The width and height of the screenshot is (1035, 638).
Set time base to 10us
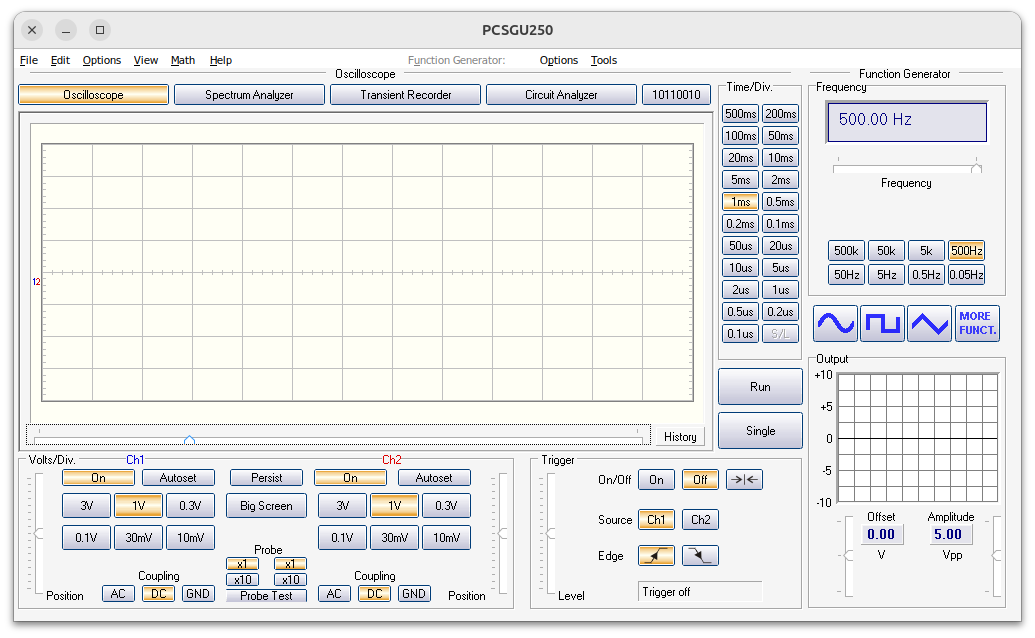pos(741,268)
